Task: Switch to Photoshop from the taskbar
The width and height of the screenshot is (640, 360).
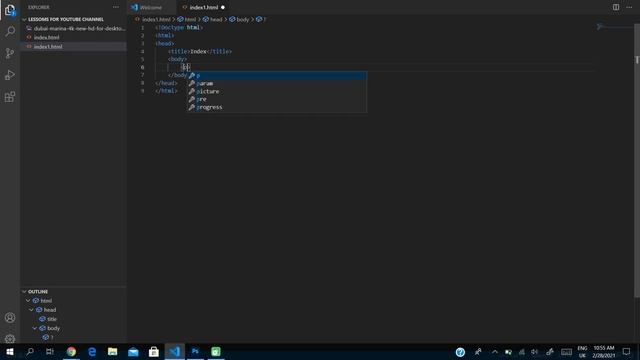Action: [195, 351]
